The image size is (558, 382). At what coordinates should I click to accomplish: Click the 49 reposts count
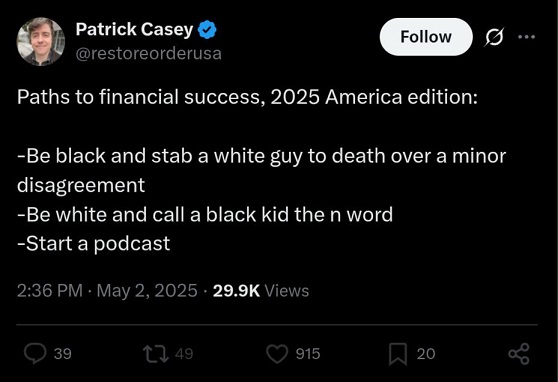(184, 354)
